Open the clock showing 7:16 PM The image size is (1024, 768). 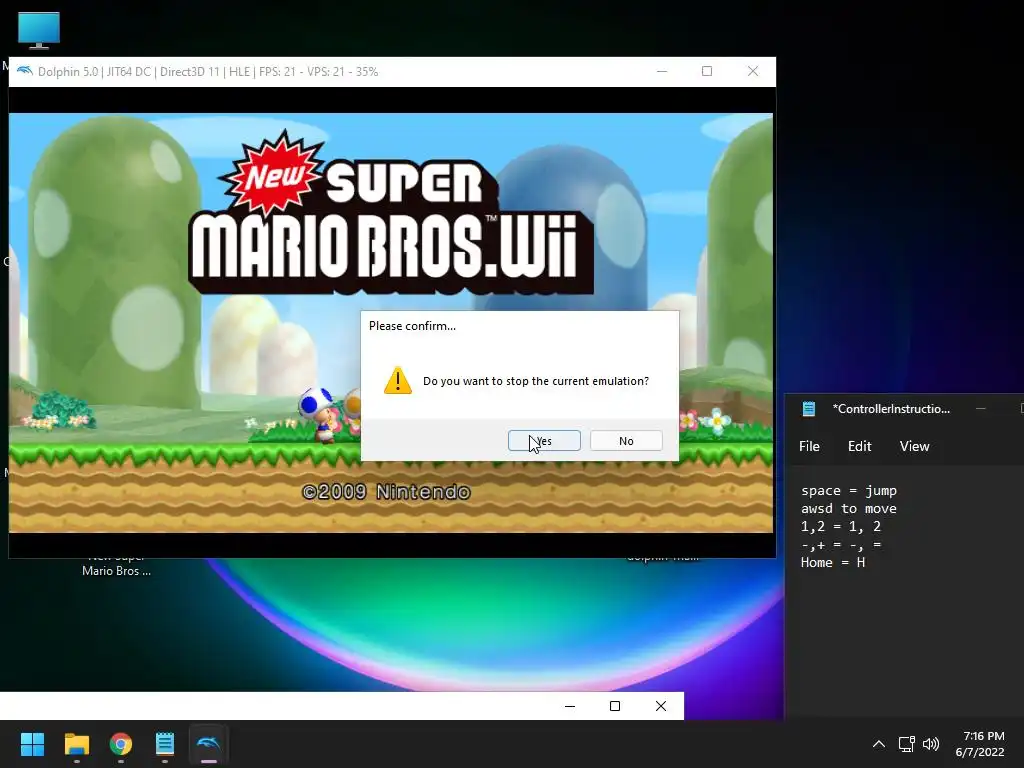coord(980,744)
